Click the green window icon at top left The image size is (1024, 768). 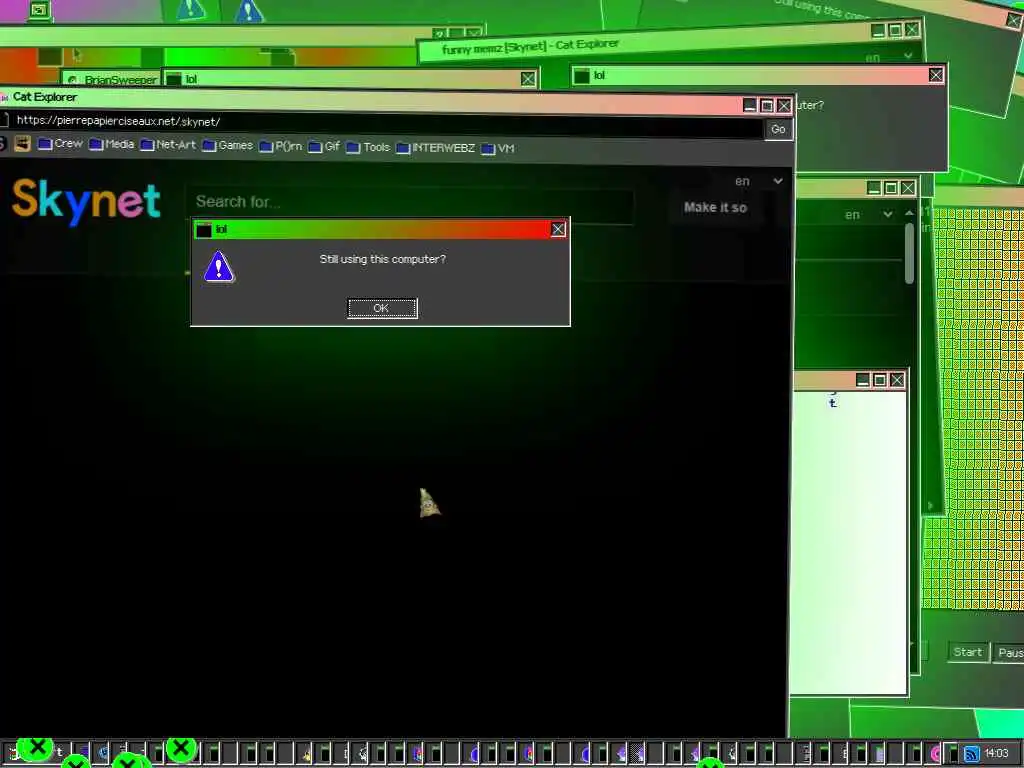[x=39, y=10]
